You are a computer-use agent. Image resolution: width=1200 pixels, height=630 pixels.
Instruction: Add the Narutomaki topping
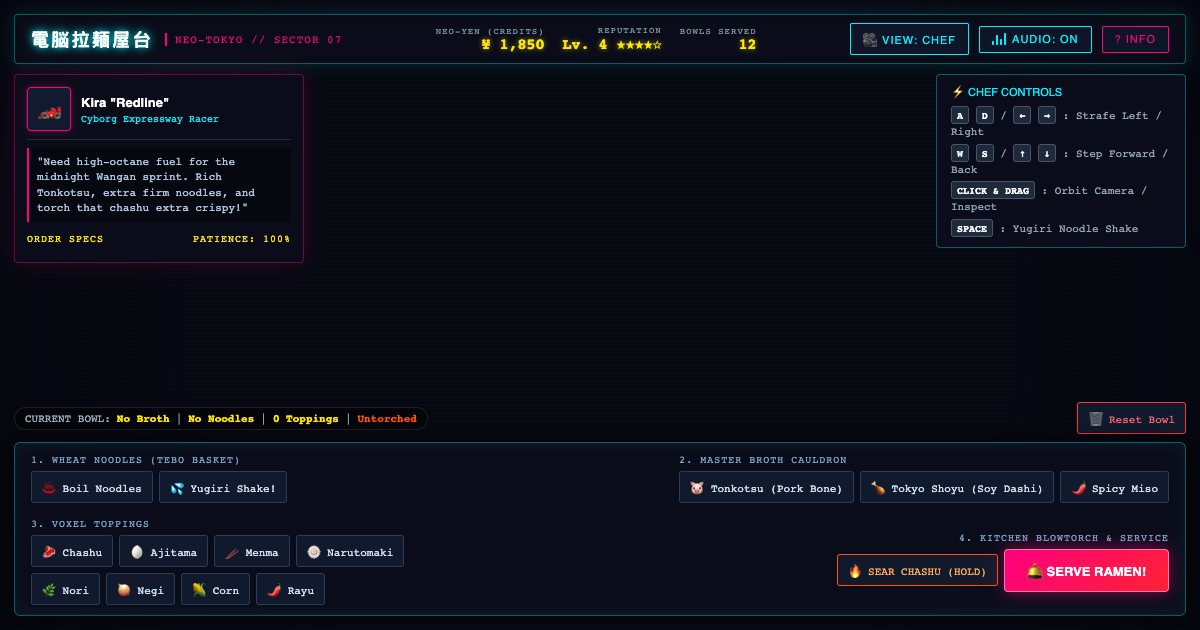[x=350, y=552]
